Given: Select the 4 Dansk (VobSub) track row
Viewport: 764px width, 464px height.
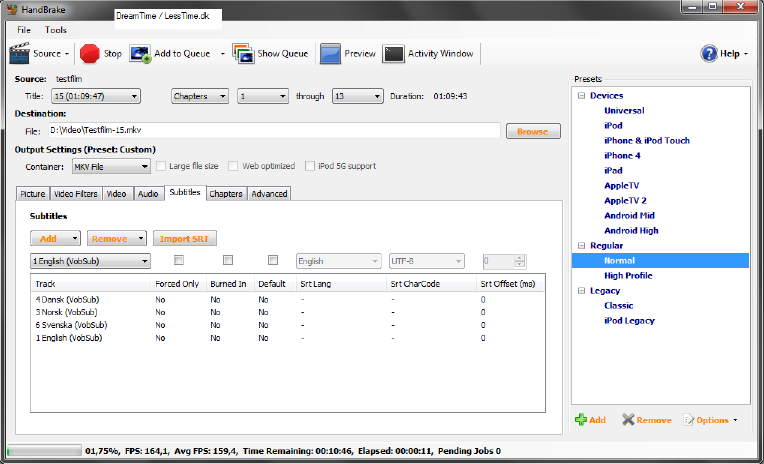Looking at the screenshot, I should tap(287, 300).
